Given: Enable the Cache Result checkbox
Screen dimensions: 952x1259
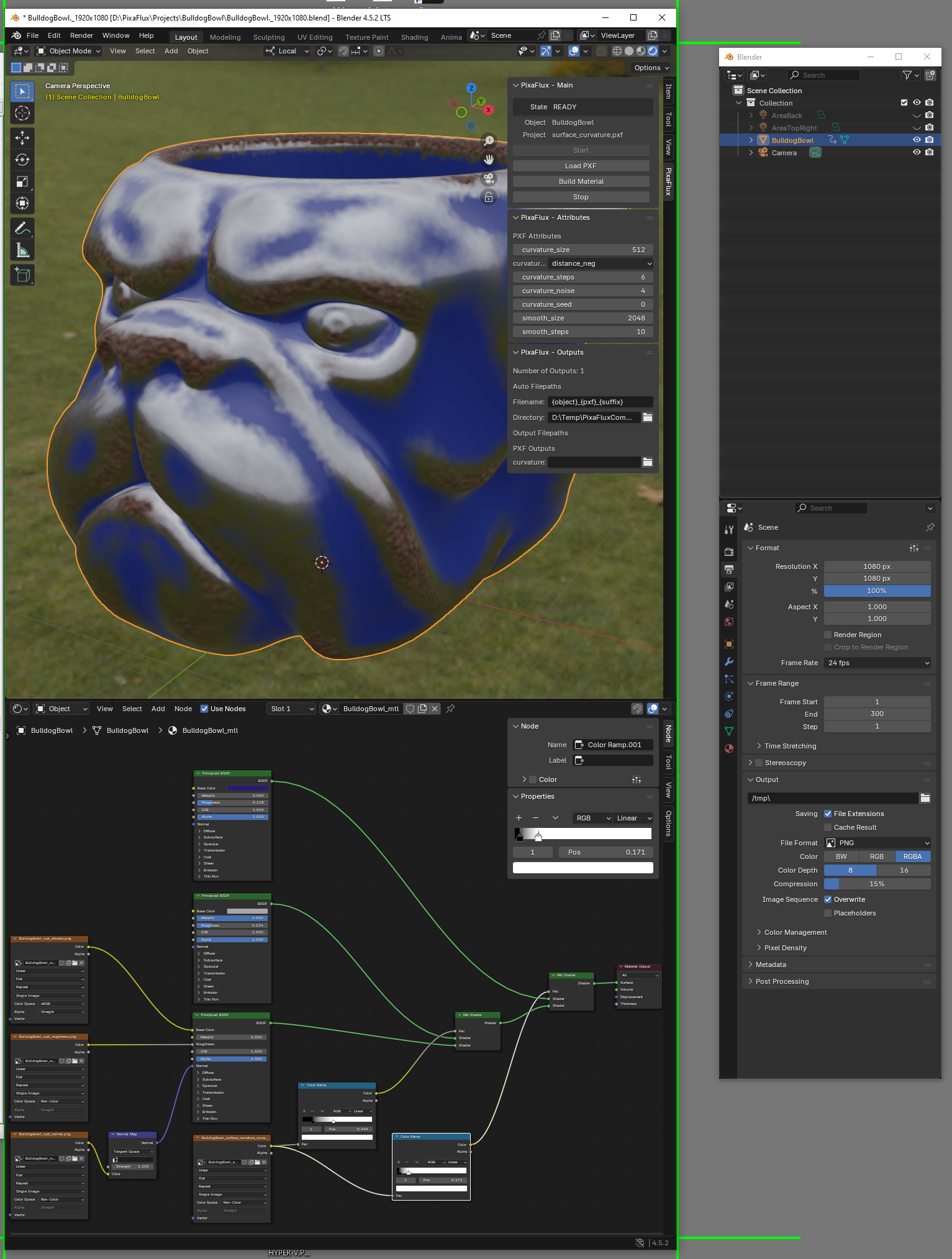Looking at the screenshot, I should [x=828, y=827].
